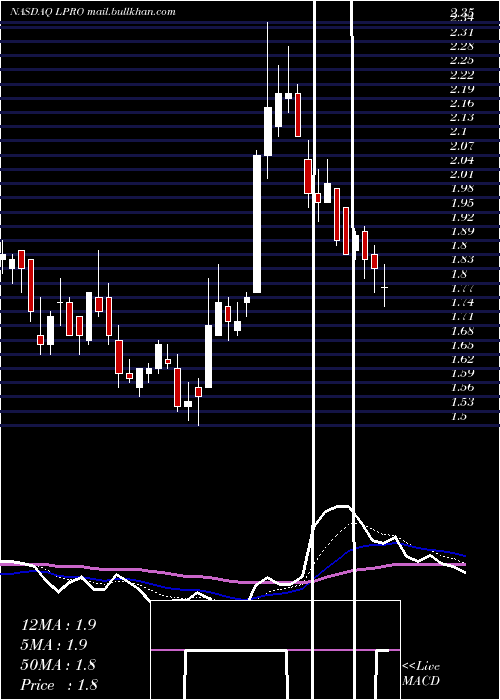Select the 2.31 price axis label

[x=462, y=32]
